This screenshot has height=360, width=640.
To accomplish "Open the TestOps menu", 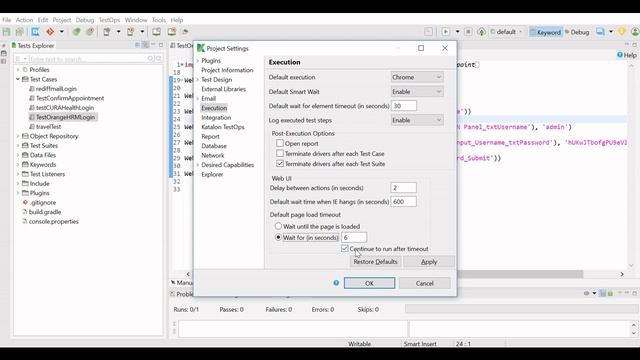I will 109,20.
